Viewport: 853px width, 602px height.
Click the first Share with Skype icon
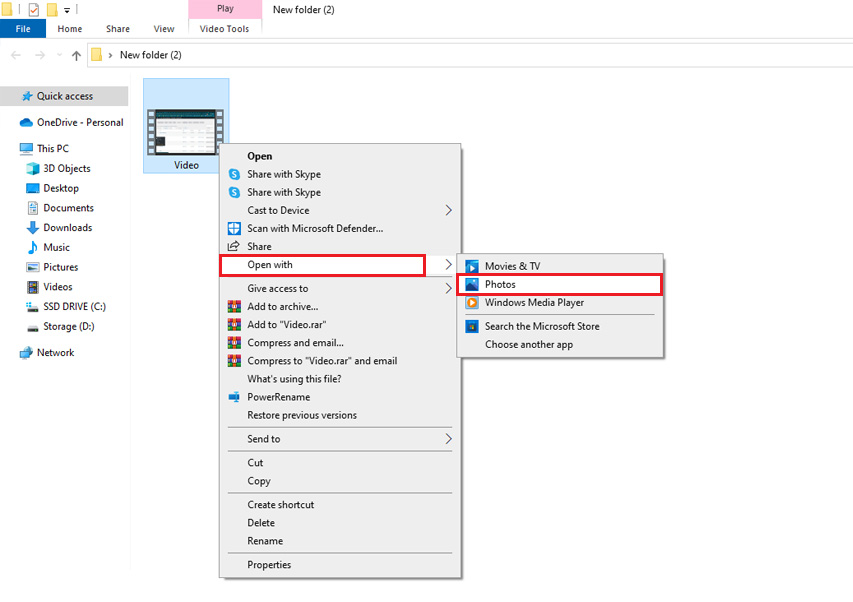click(234, 175)
